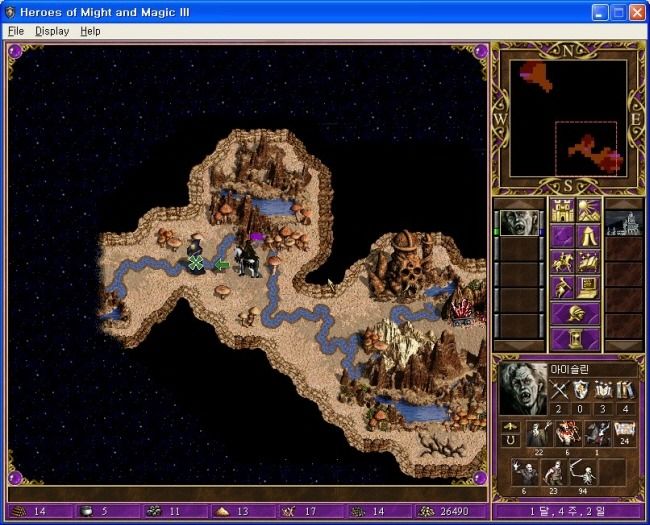Select the walking dead stack of 23
This screenshot has height=525, width=650.
coord(553,472)
